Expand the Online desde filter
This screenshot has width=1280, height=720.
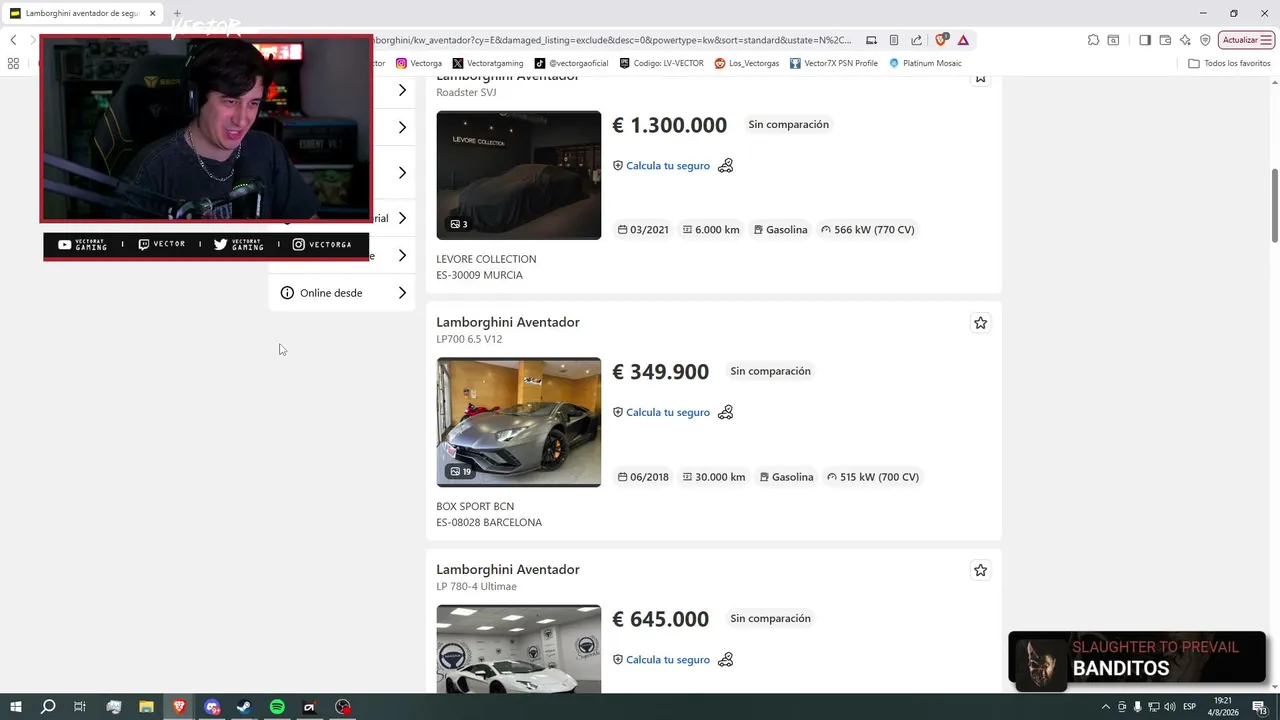click(x=343, y=293)
